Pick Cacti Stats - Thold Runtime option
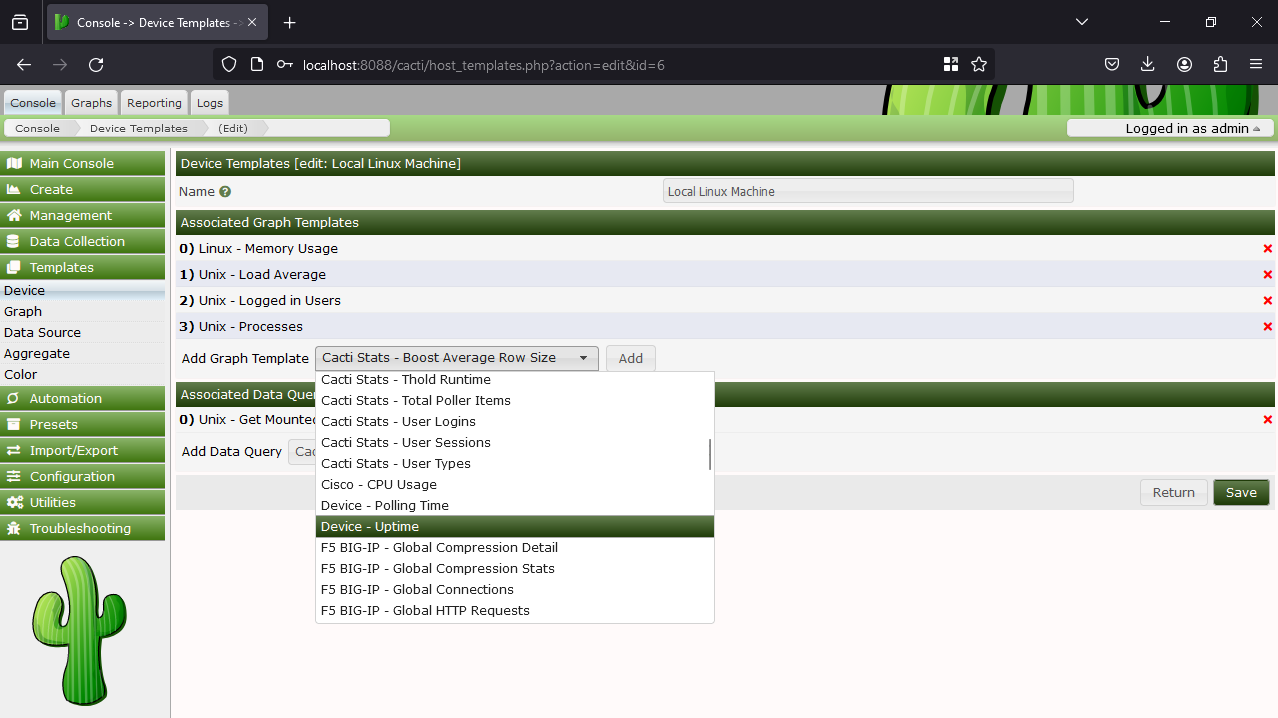 [x=515, y=380]
